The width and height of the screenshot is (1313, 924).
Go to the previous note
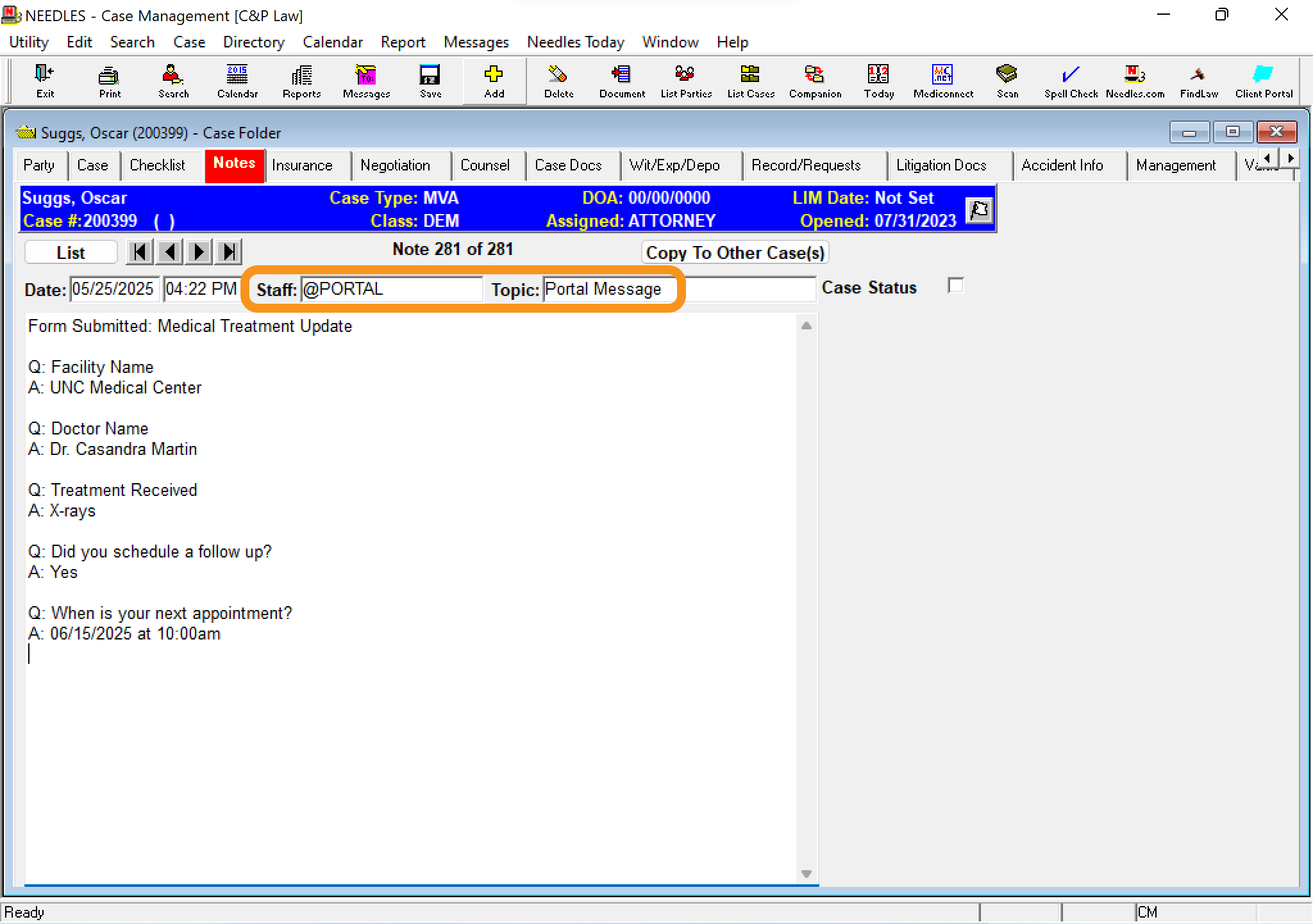click(169, 252)
